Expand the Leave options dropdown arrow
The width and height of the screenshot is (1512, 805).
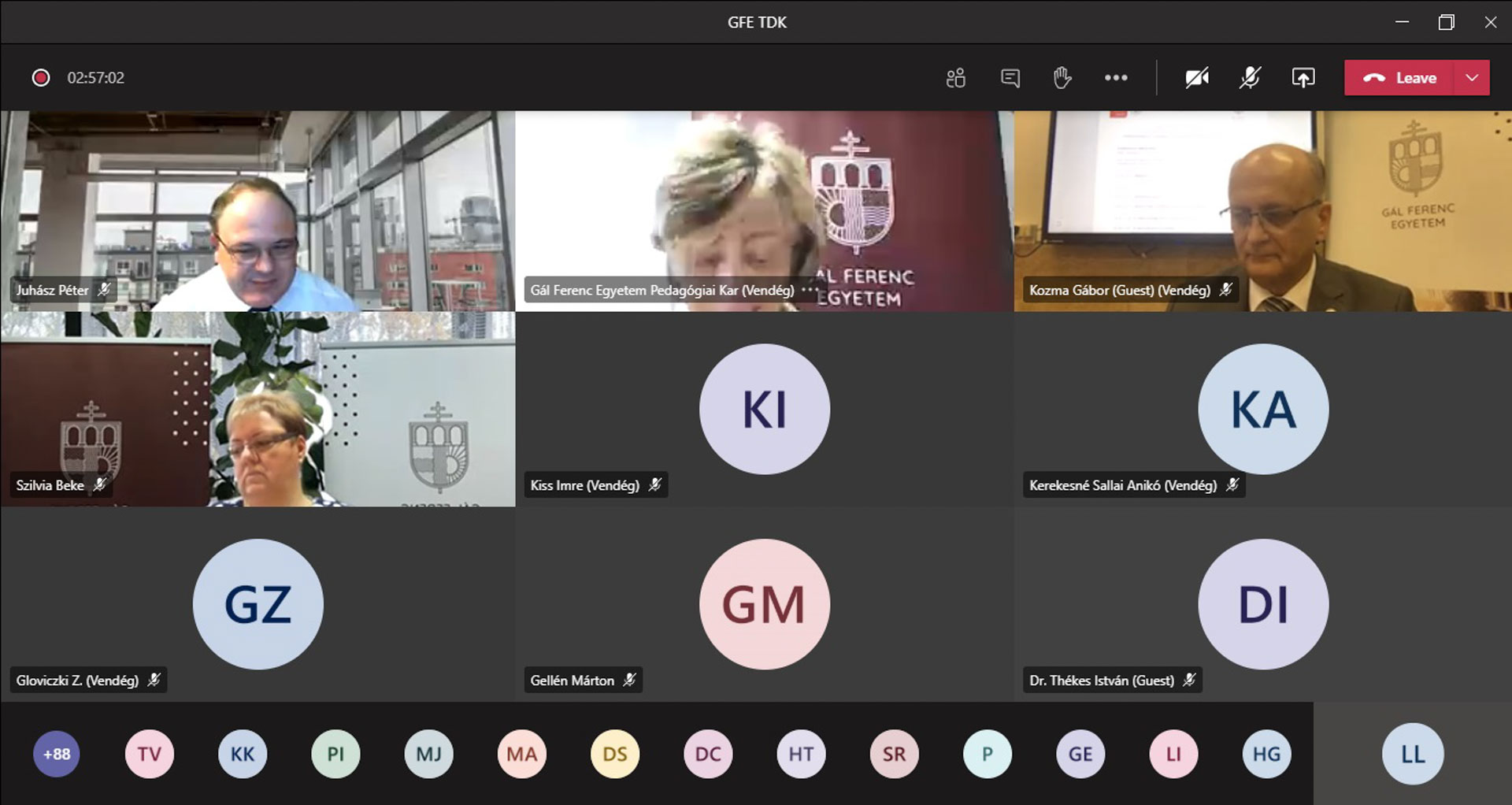(1472, 78)
